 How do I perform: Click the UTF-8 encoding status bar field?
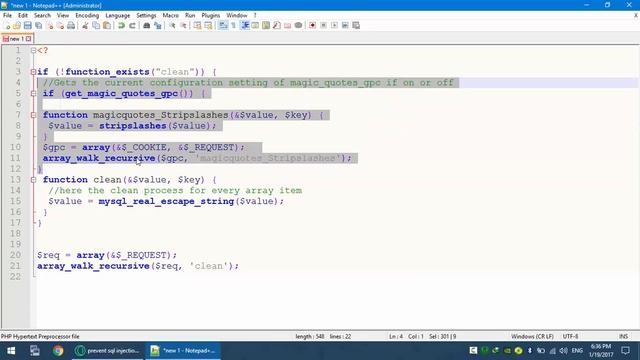click(571, 337)
